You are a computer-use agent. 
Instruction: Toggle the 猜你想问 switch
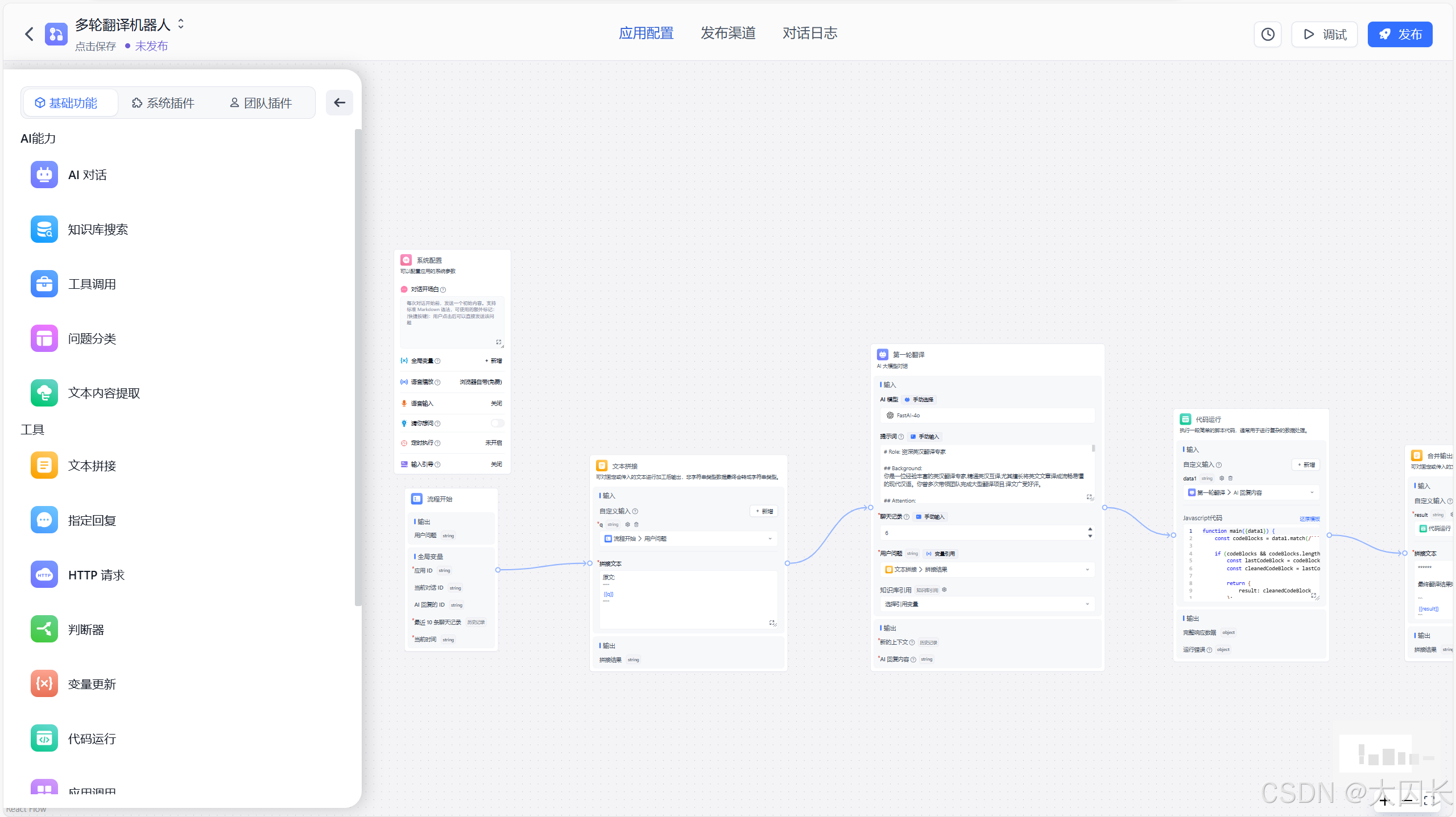coord(497,423)
